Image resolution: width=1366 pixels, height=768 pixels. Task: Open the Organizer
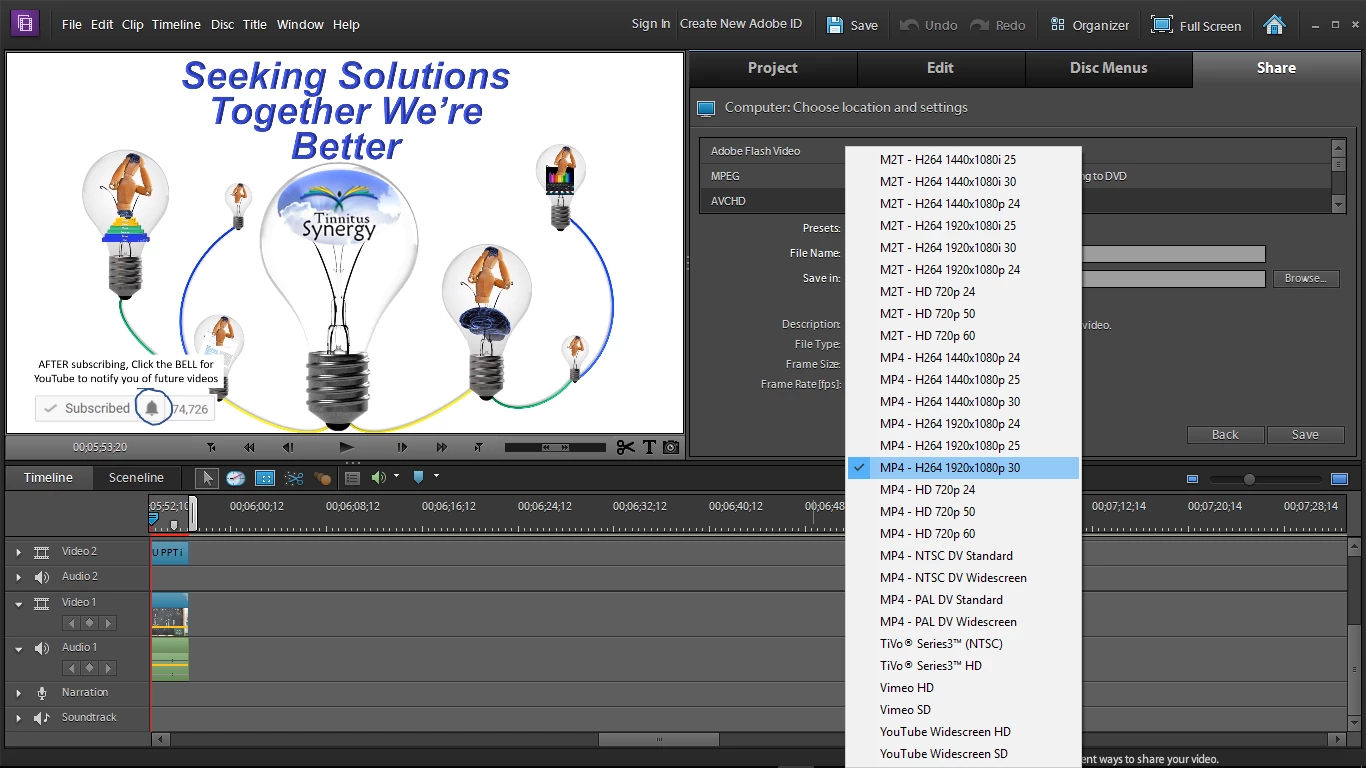1089,25
